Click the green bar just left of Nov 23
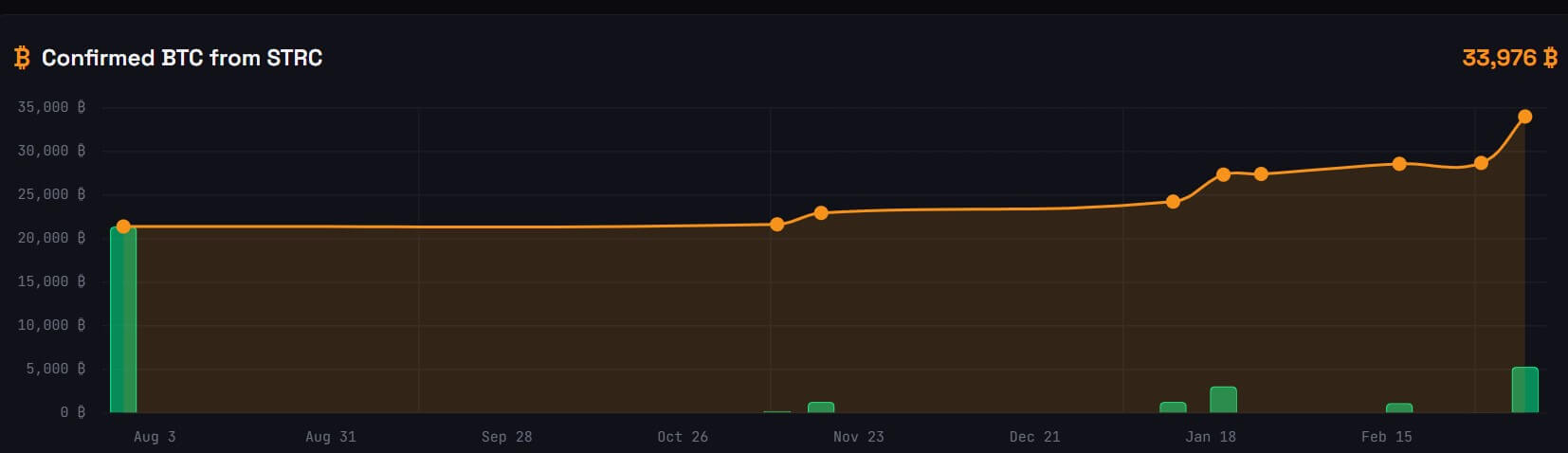Image resolution: width=1568 pixels, height=453 pixels. coord(821,408)
